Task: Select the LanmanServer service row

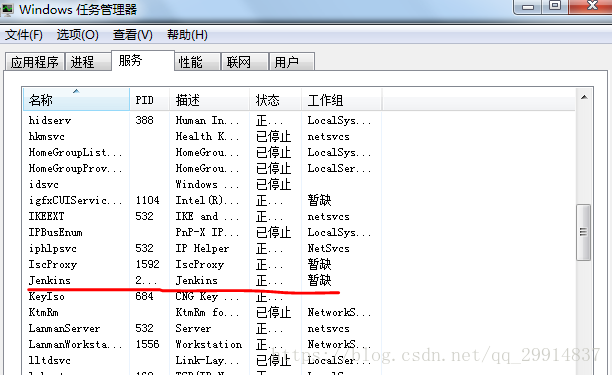Action: pos(299,328)
